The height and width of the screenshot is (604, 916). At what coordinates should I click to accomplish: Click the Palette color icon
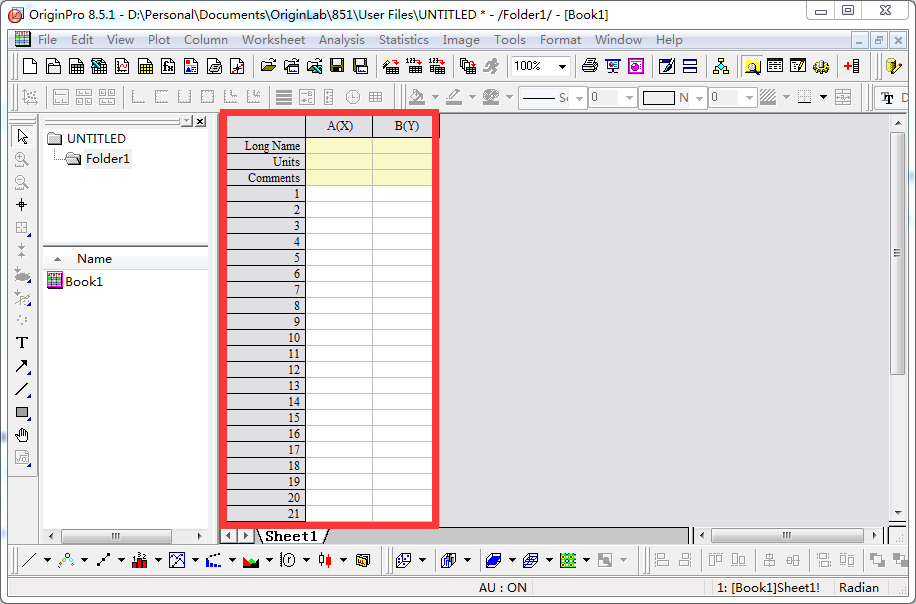click(491, 97)
